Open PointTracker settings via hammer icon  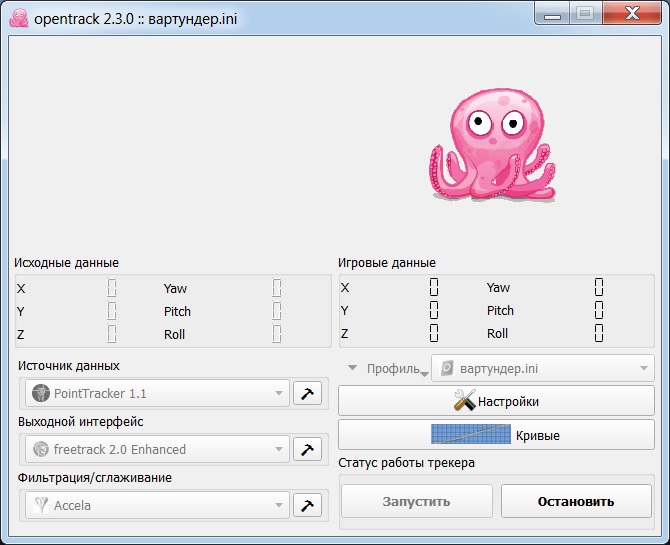307,393
